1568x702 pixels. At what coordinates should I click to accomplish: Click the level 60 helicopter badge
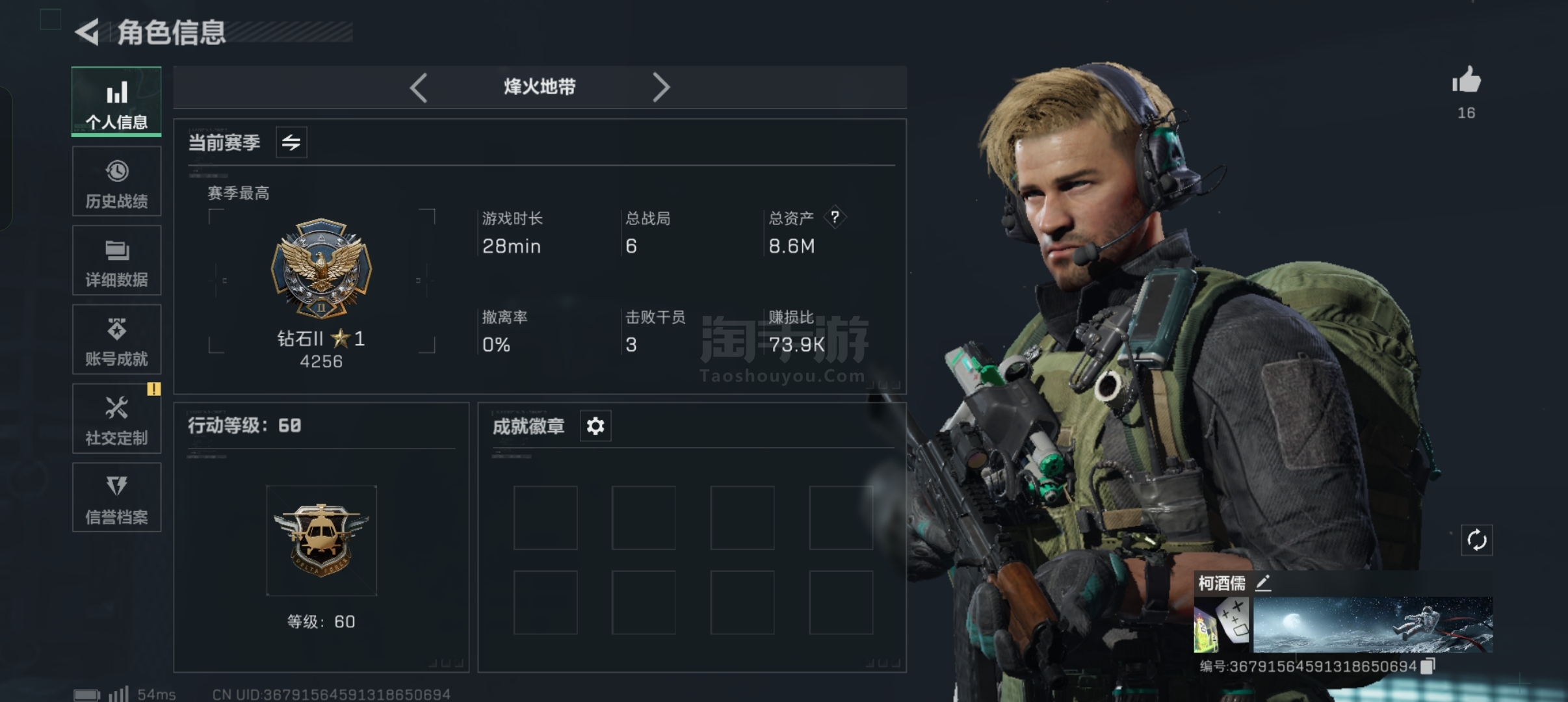coord(322,540)
